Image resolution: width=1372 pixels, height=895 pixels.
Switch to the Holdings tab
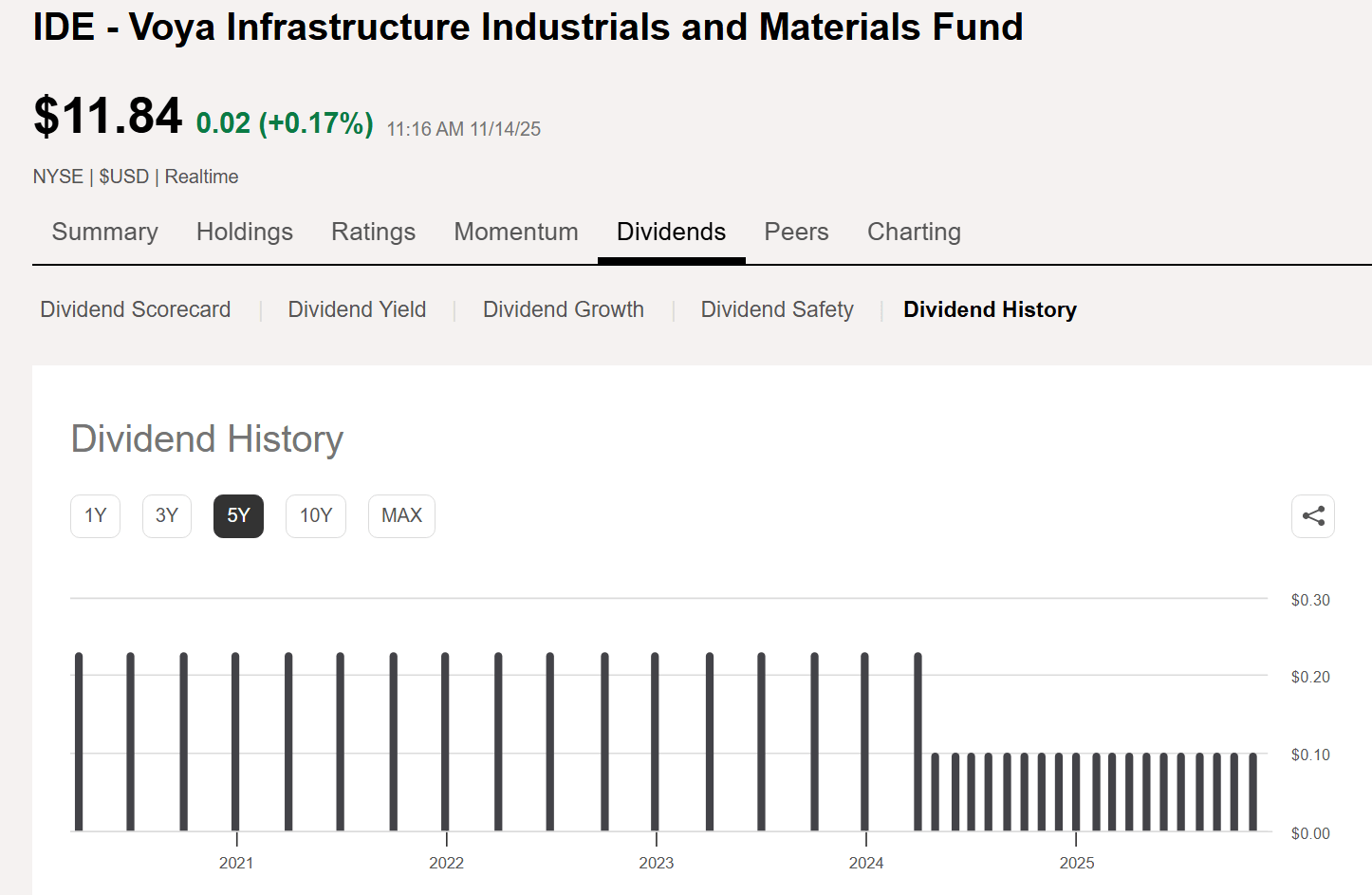[245, 232]
